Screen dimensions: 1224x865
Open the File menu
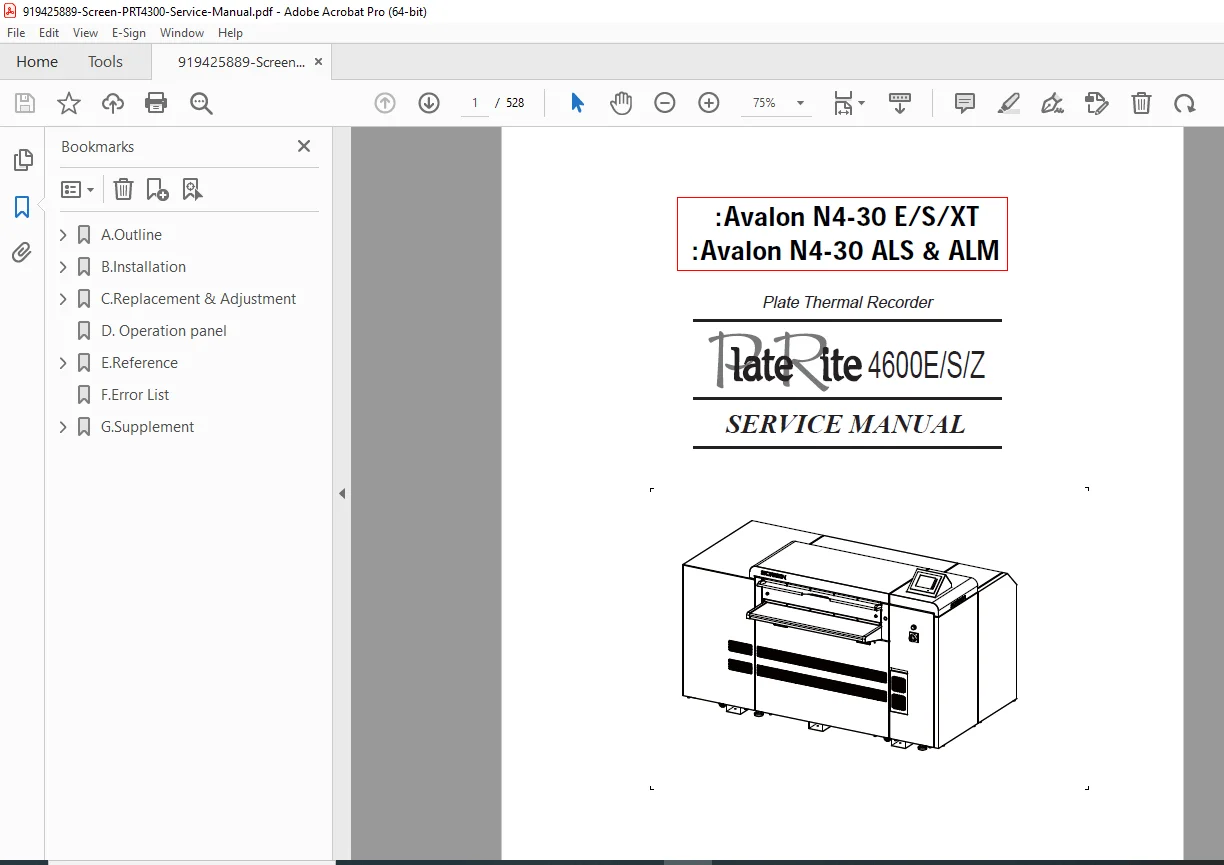(x=16, y=33)
